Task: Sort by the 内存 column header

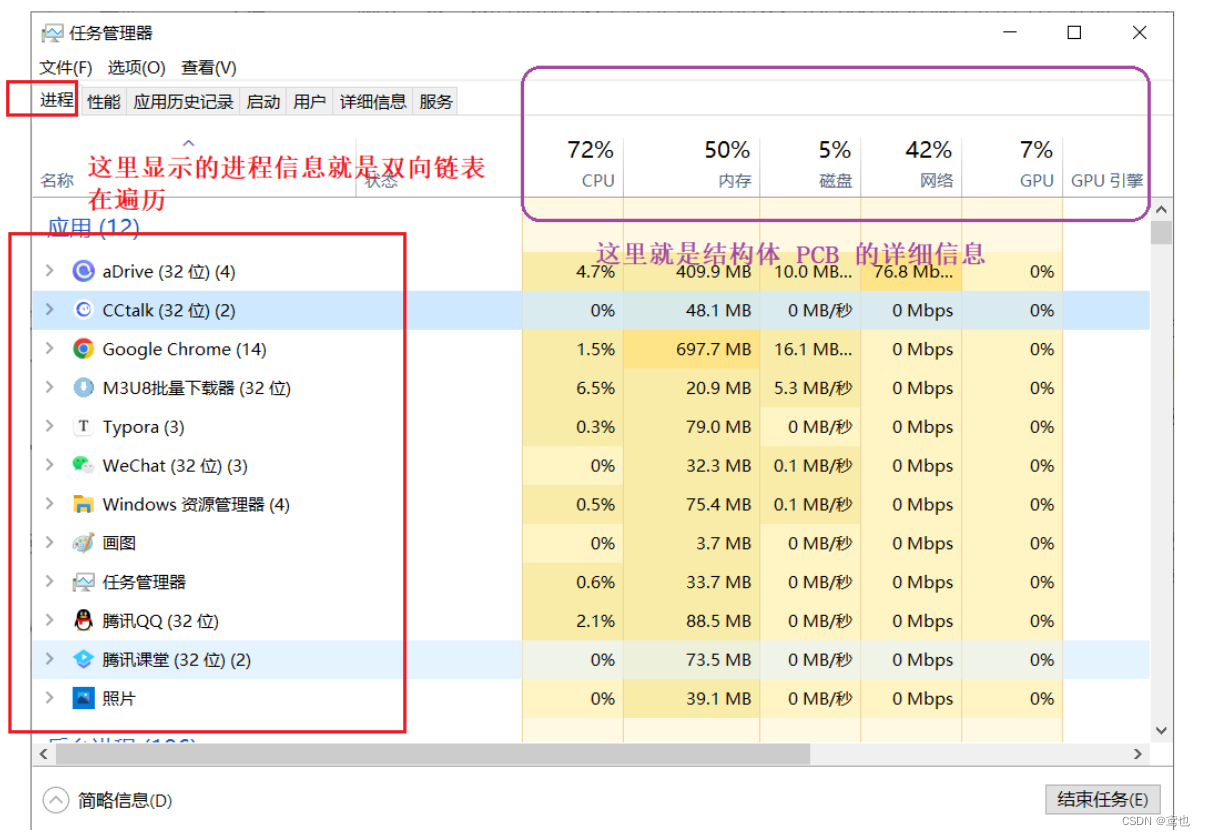Action: click(x=692, y=165)
